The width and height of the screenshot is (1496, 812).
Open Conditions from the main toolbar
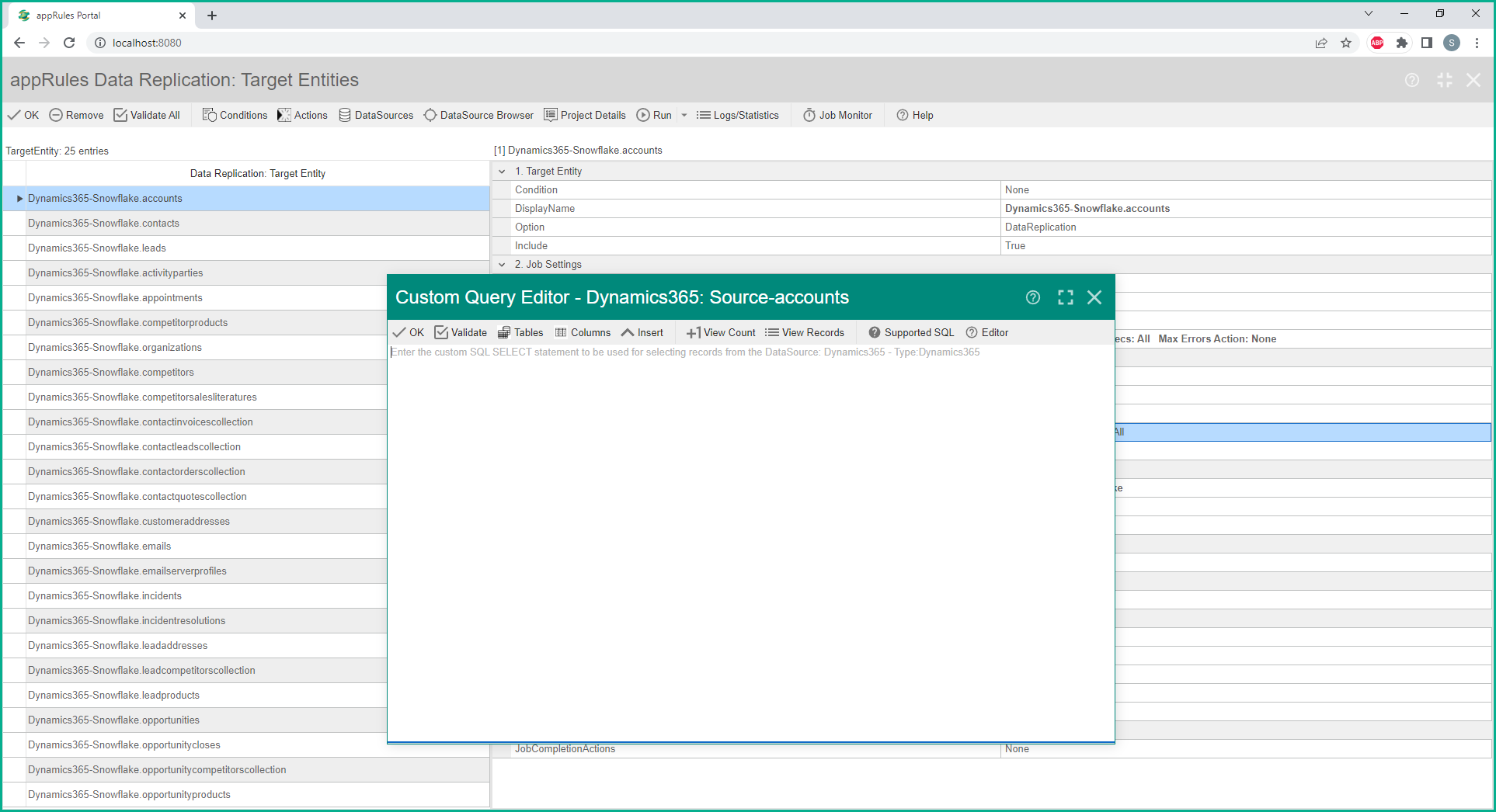[x=235, y=115]
